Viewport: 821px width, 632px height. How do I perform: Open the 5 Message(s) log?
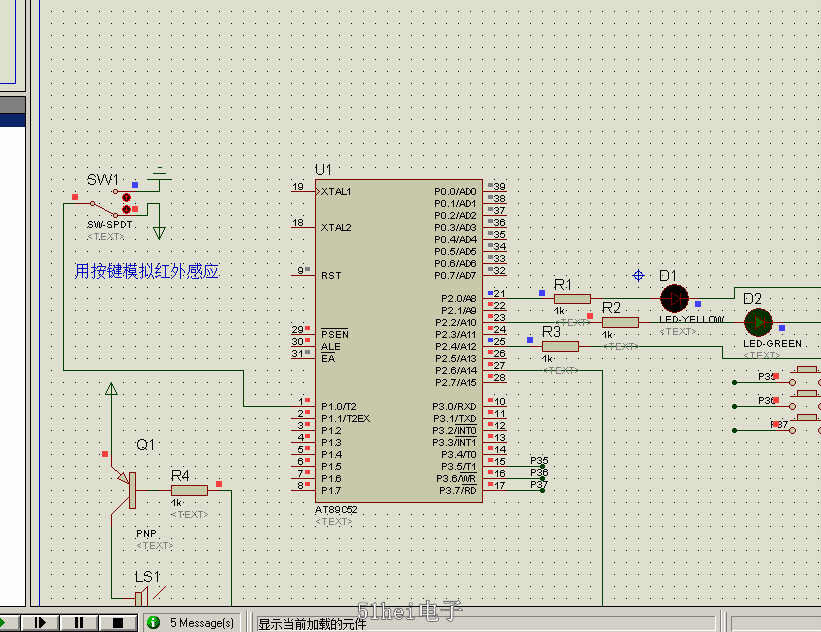[x=202, y=623]
